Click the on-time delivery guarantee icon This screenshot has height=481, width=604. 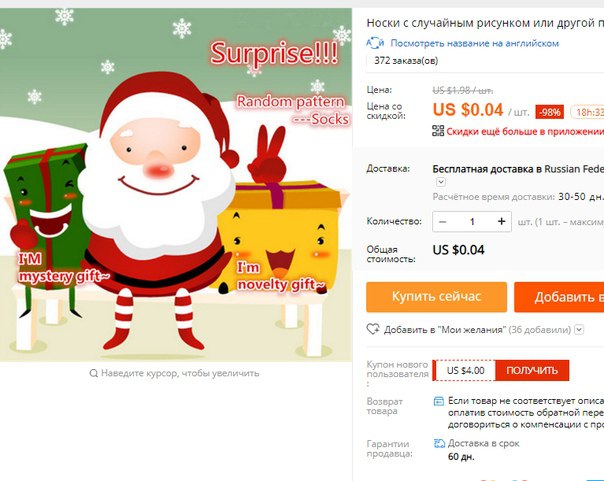point(439,443)
